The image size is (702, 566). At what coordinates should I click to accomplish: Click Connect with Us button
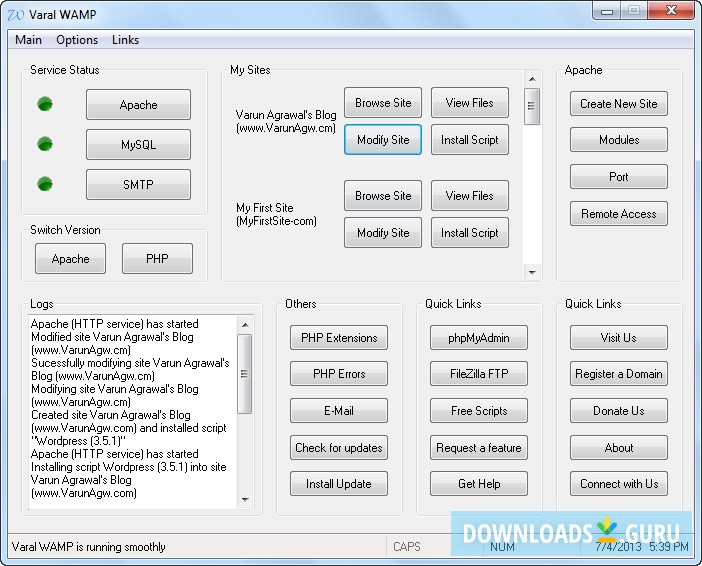[x=619, y=484]
